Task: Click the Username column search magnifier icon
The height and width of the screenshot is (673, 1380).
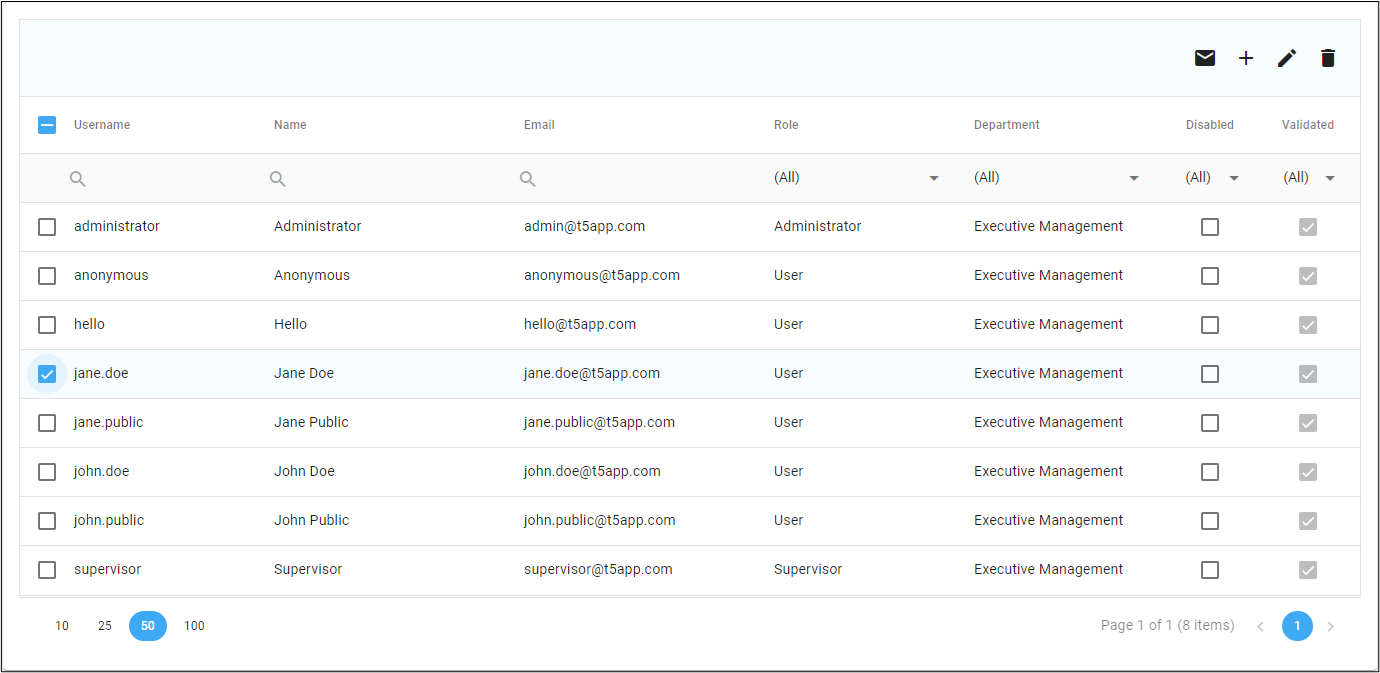Action: (78, 179)
